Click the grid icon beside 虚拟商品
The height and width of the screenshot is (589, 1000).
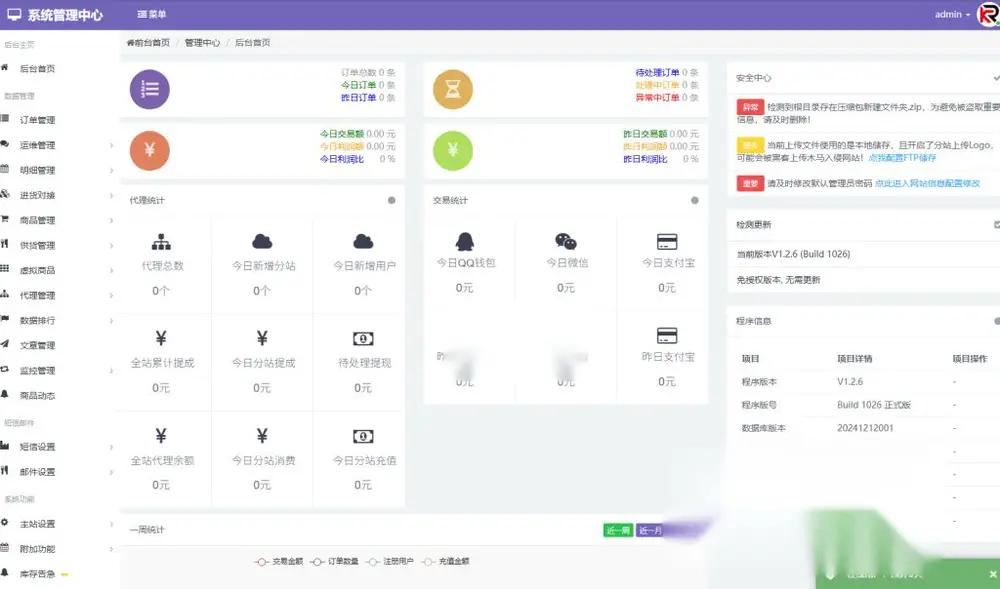pyautogui.click(x=4, y=269)
